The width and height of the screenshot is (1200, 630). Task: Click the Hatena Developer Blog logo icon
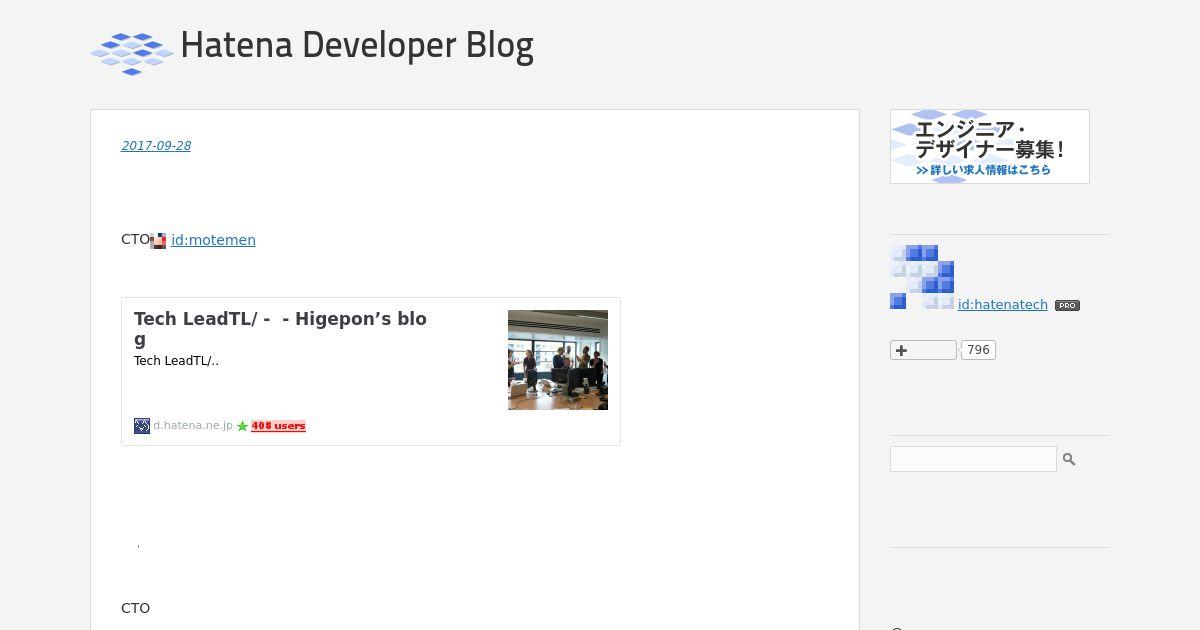click(x=132, y=52)
